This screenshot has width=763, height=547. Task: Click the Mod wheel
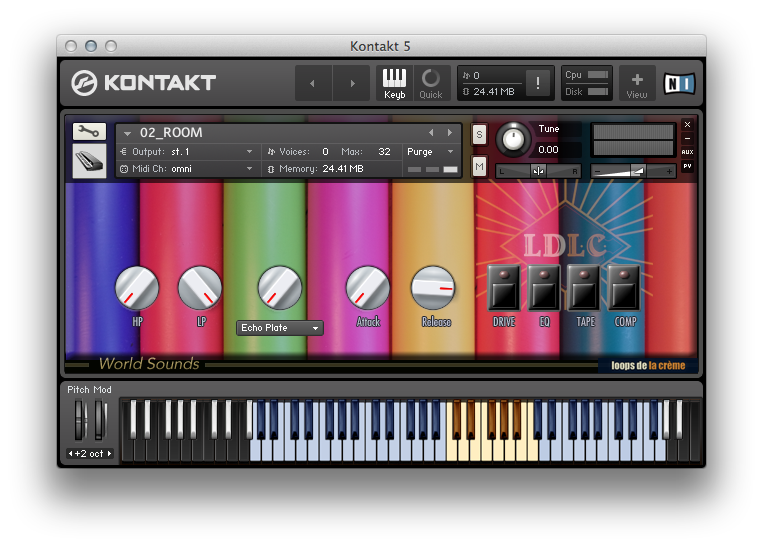[100, 419]
